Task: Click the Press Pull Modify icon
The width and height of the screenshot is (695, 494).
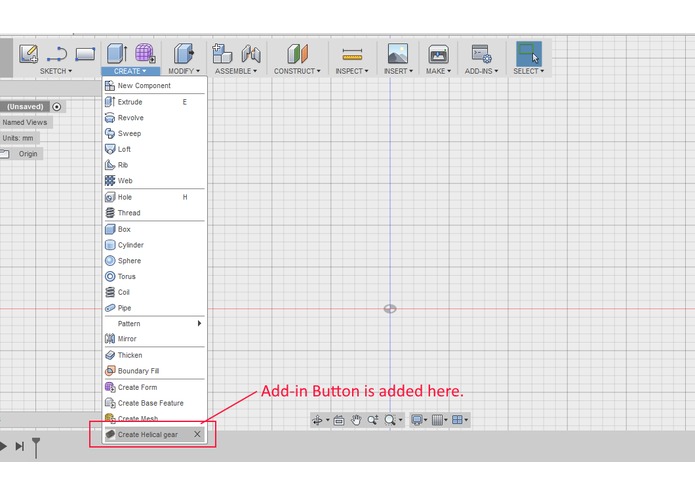Action: click(184, 54)
